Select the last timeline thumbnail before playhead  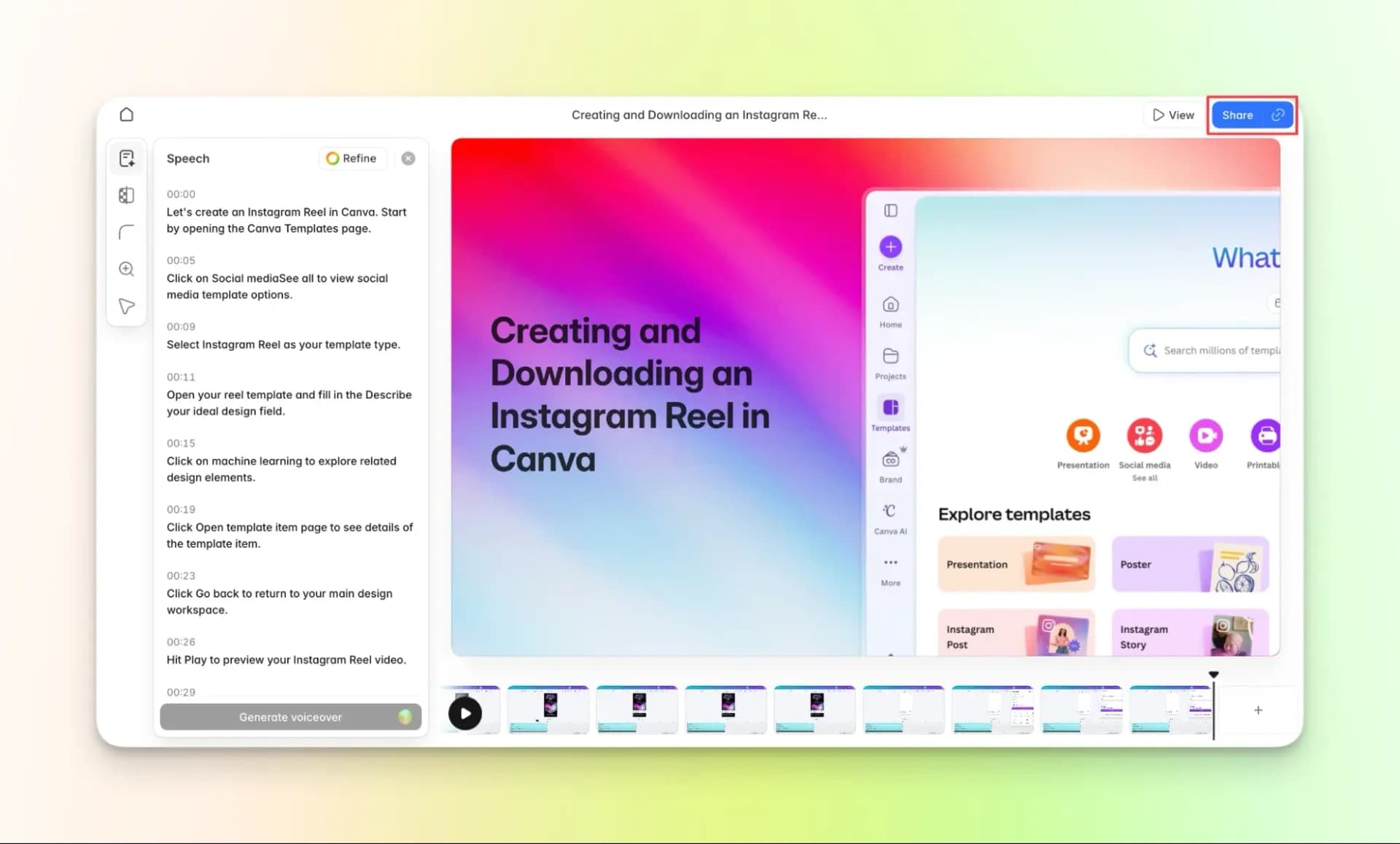click(x=1170, y=709)
